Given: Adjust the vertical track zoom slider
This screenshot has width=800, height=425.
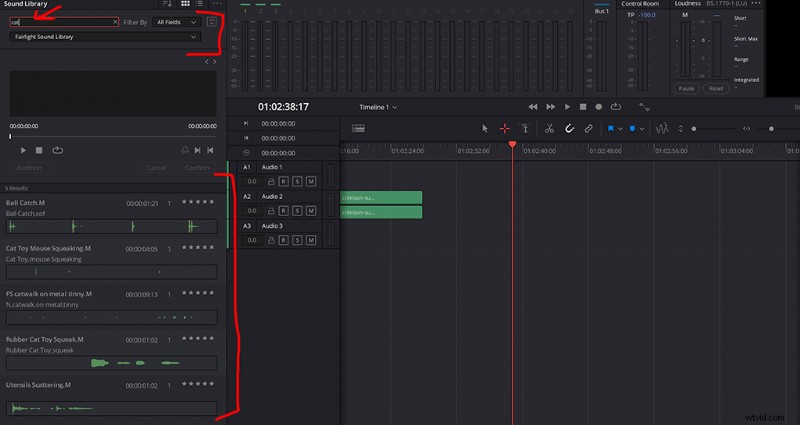Looking at the screenshot, I should pyautogui.click(x=693, y=129).
